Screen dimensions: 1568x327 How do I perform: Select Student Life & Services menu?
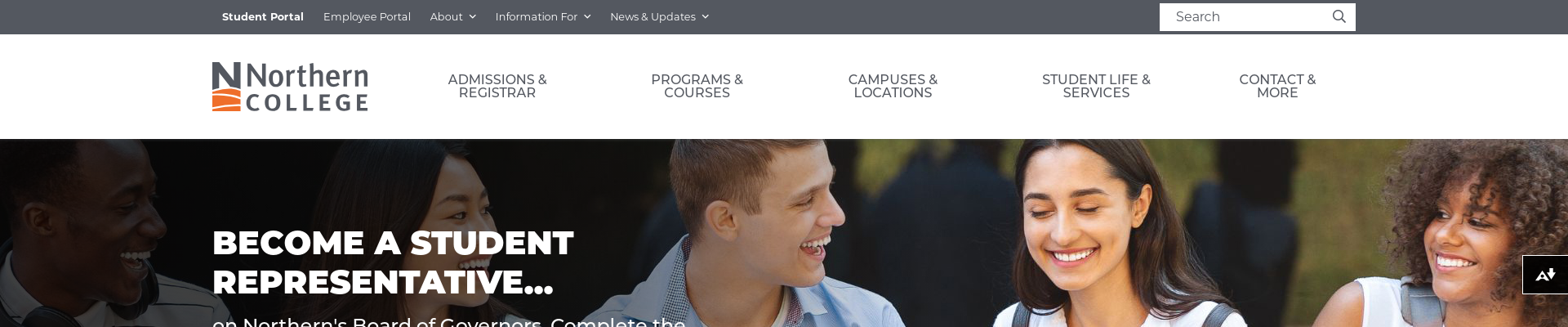pos(1096,86)
